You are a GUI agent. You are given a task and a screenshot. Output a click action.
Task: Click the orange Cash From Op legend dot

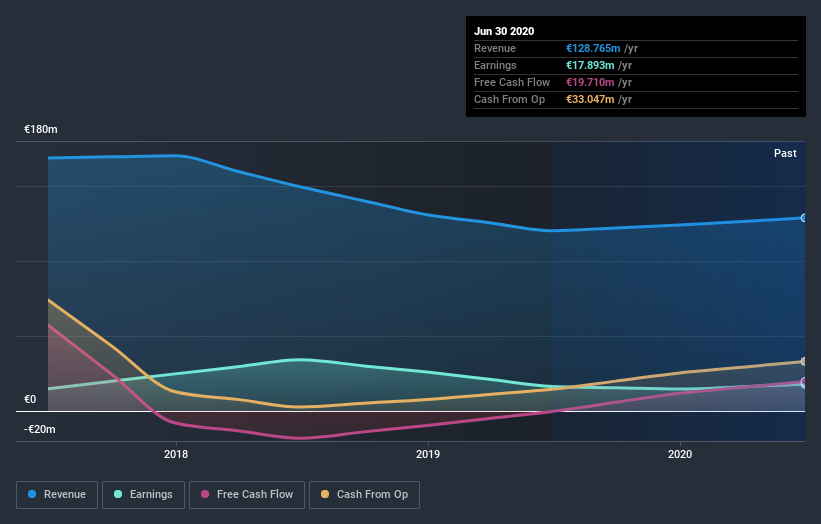coord(325,494)
